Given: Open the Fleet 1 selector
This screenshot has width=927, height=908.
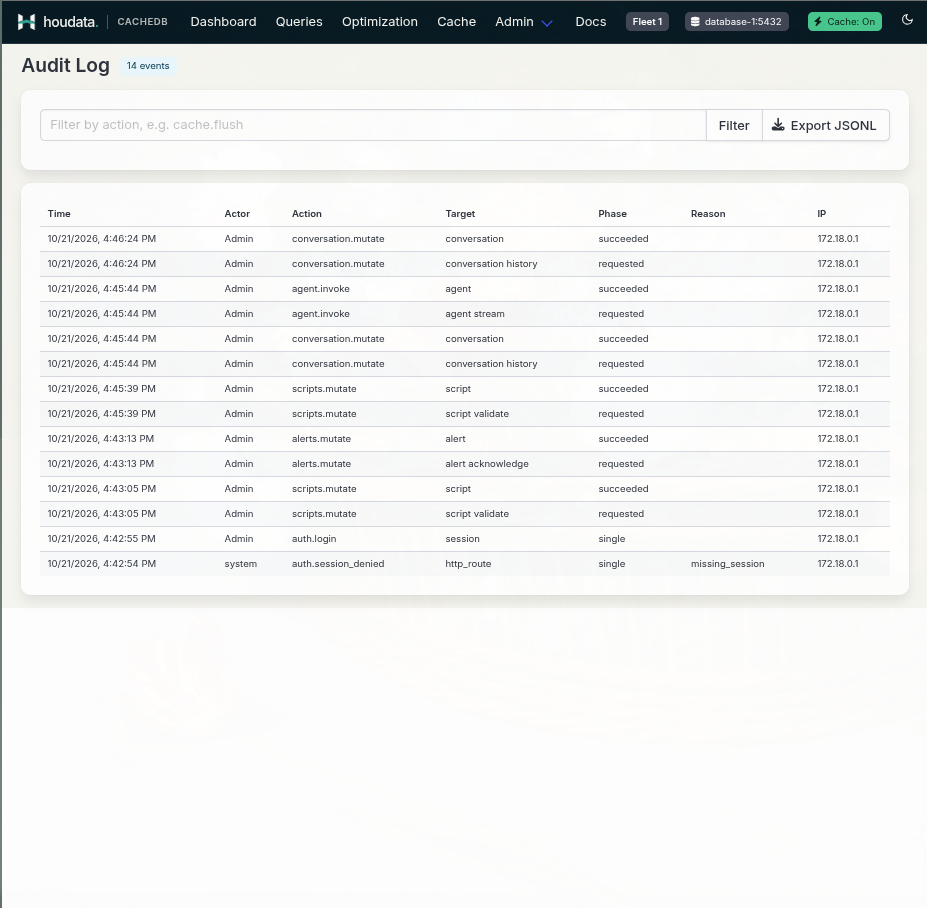Looking at the screenshot, I should [x=647, y=22].
